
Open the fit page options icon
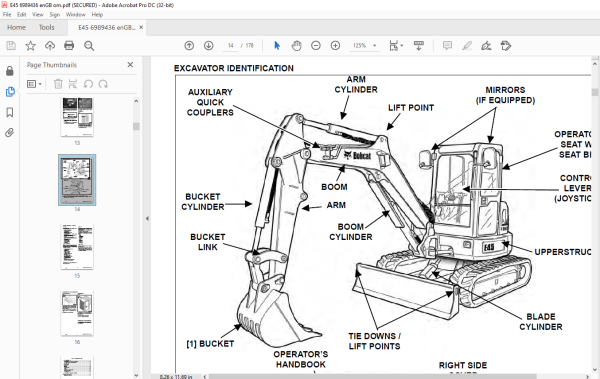click(396, 46)
